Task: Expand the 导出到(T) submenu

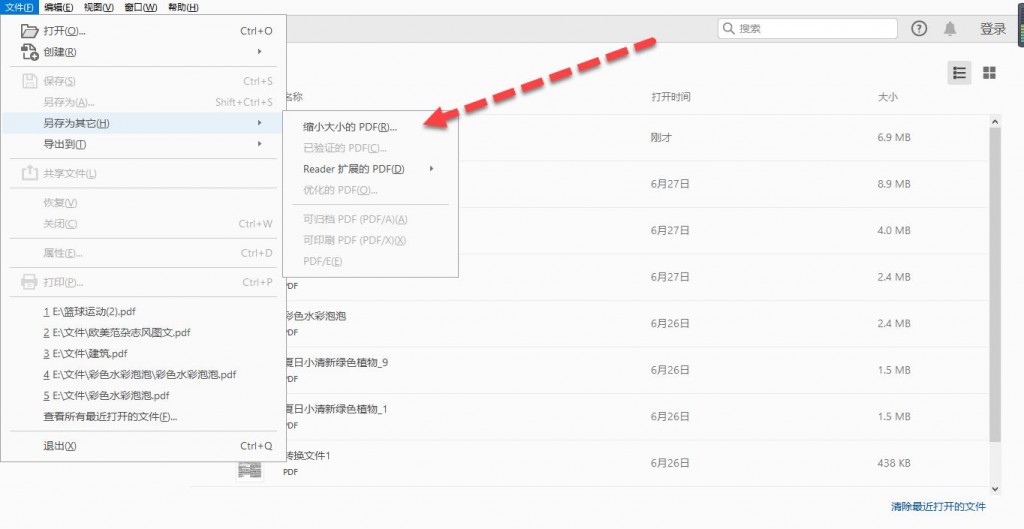Action: click(143, 144)
